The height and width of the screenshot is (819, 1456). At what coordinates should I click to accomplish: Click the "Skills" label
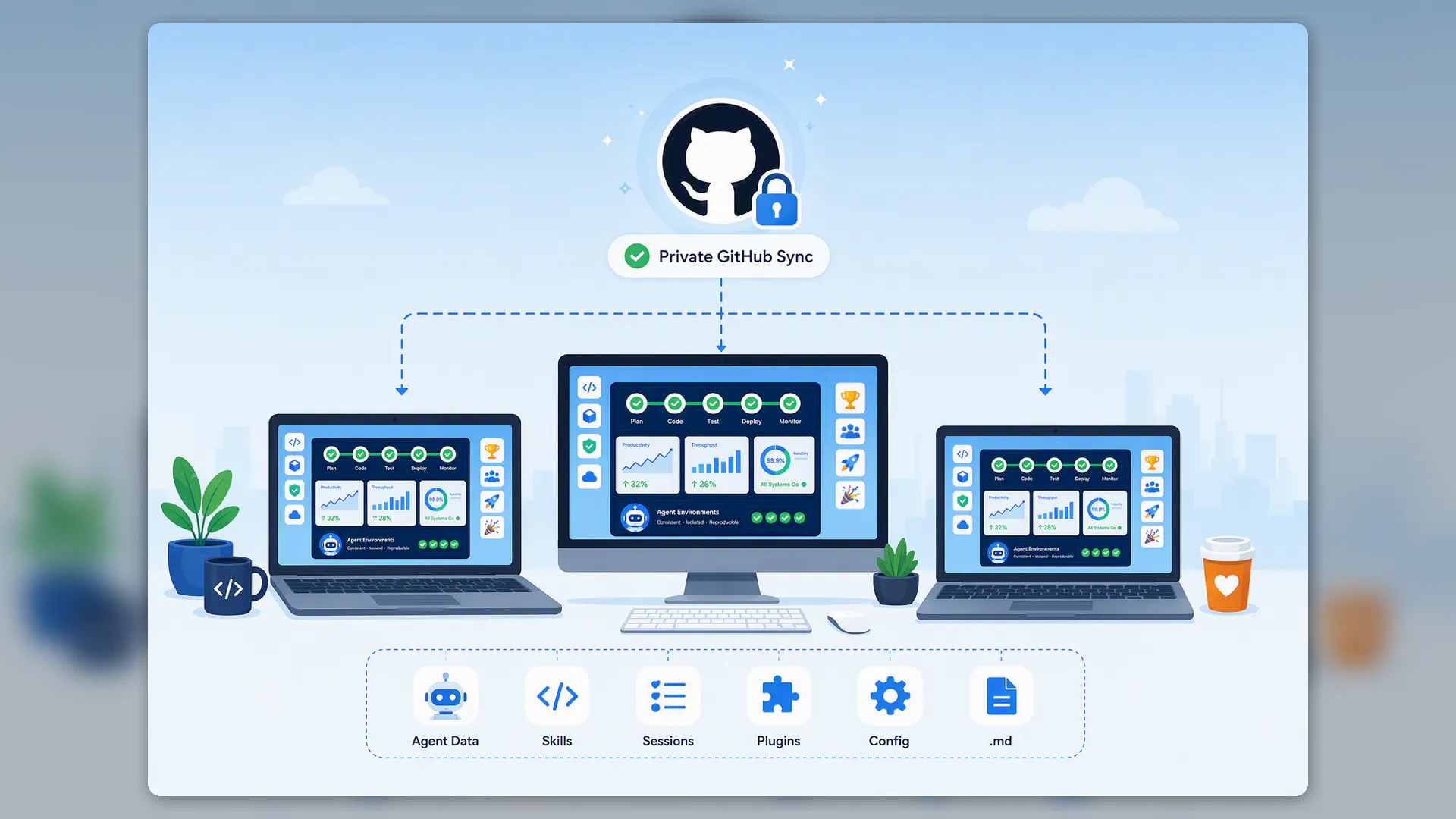tap(557, 741)
